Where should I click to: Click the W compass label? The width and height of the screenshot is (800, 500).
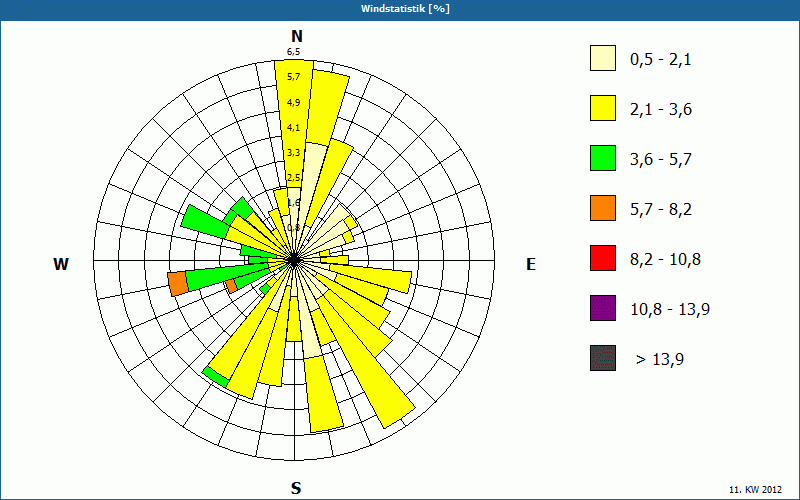(61, 264)
